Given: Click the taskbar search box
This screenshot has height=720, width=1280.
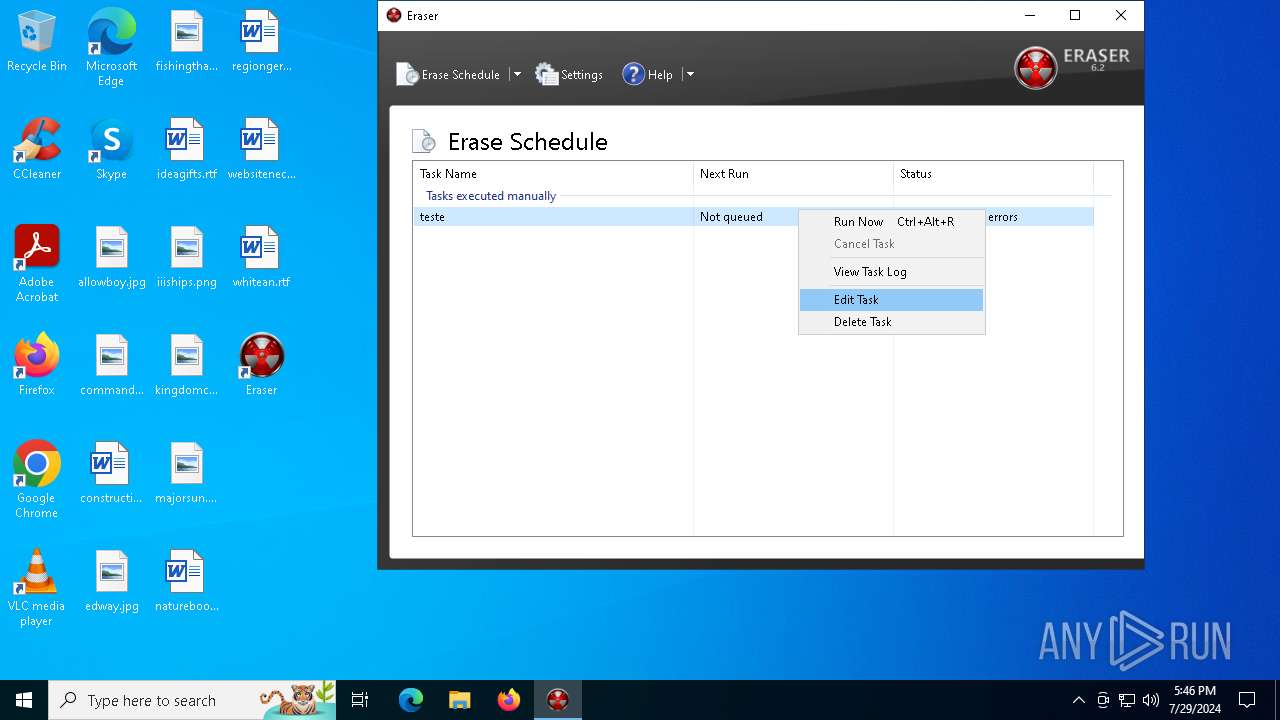Looking at the screenshot, I should 192,700.
